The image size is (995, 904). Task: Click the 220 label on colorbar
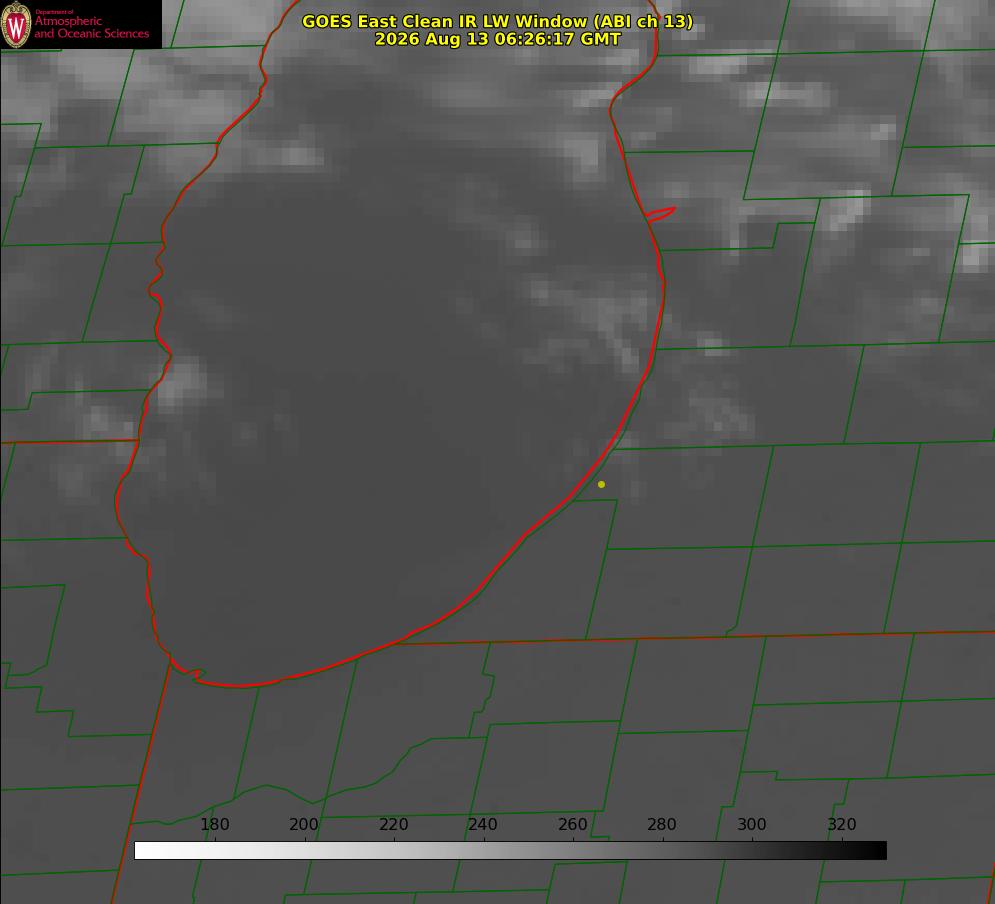coord(393,824)
